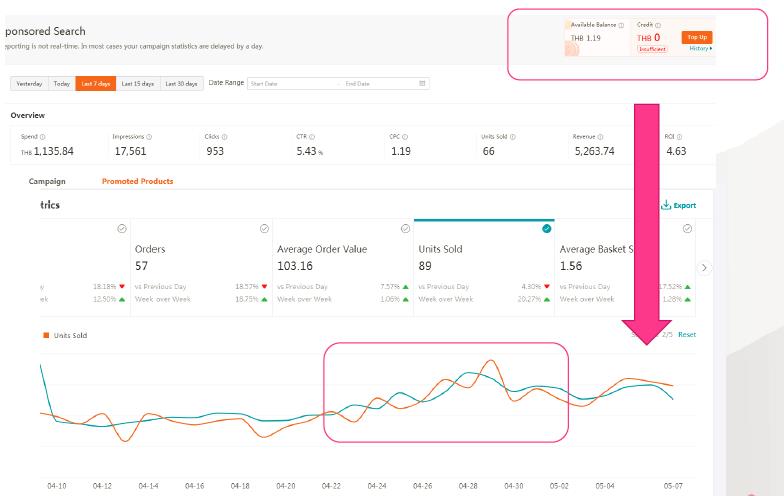Screen dimensions: 784x496
Task: Click the calendar icon in date range field
Action: [422, 83]
